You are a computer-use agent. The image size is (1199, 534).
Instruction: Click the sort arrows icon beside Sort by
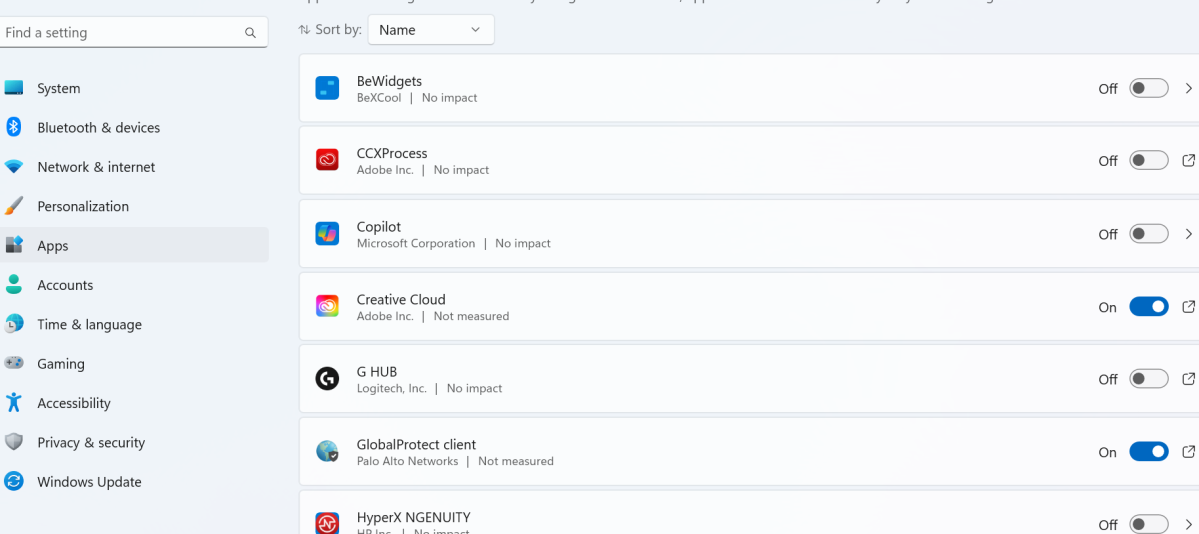point(304,30)
